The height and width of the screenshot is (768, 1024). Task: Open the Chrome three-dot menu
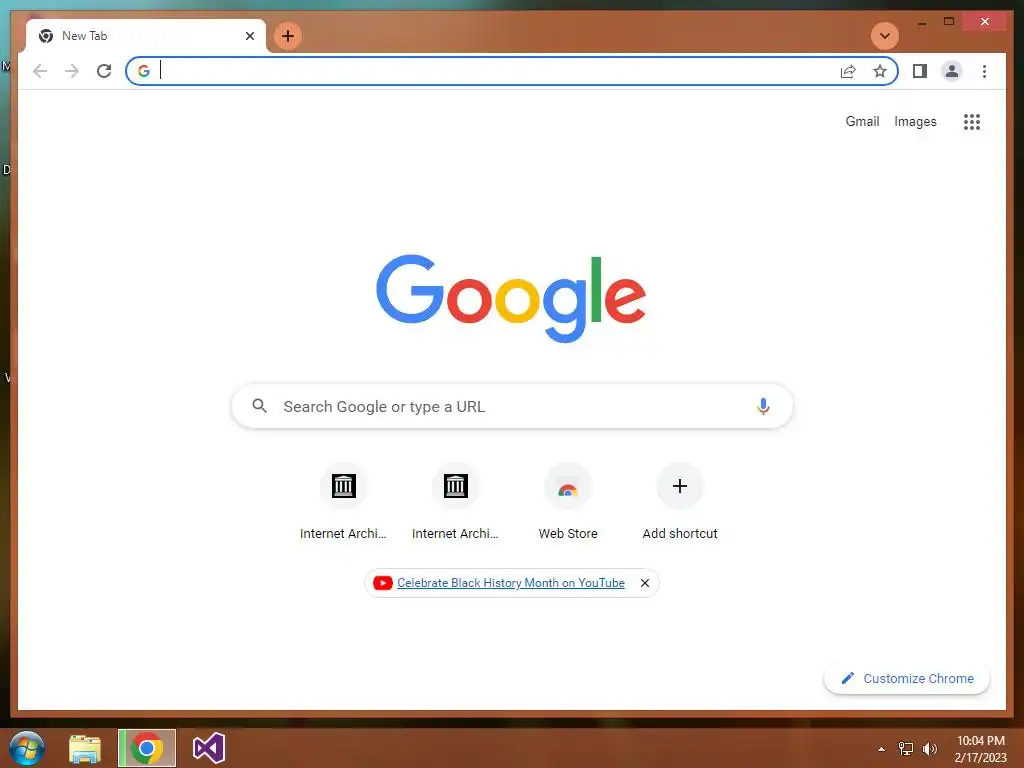984,71
